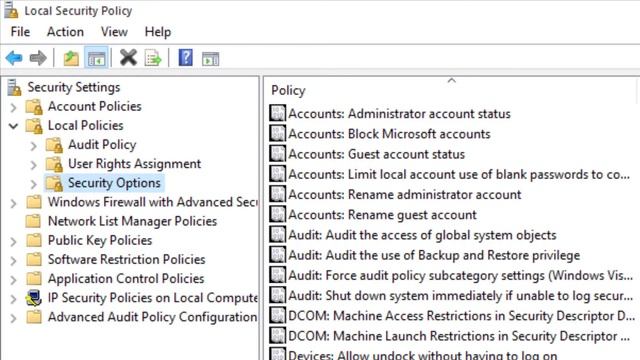The height and width of the screenshot is (360, 640).
Task: Select Software Restriction Policies in the tree
Action: pos(127,260)
